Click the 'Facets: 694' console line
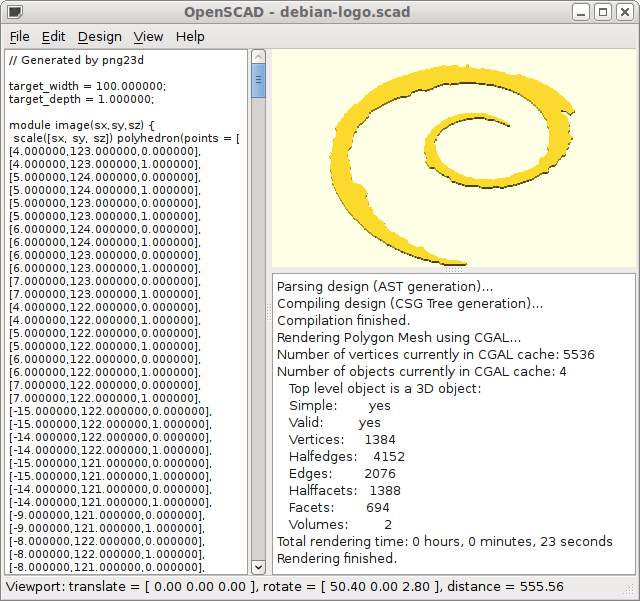 coord(339,508)
